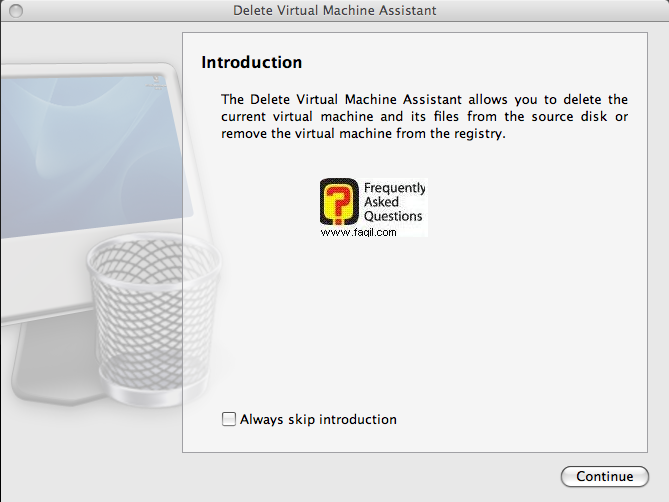Click the tiny desktop icon on the monitor screen
Image resolution: width=669 pixels, height=502 pixels.
(157, 82)
